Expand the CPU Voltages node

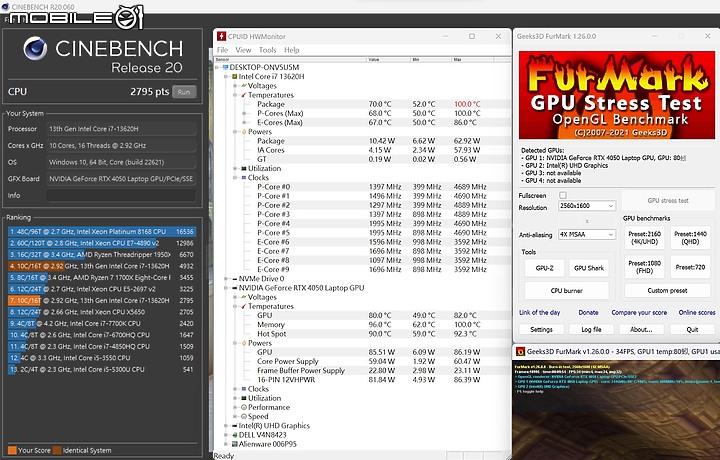[235, 86]
